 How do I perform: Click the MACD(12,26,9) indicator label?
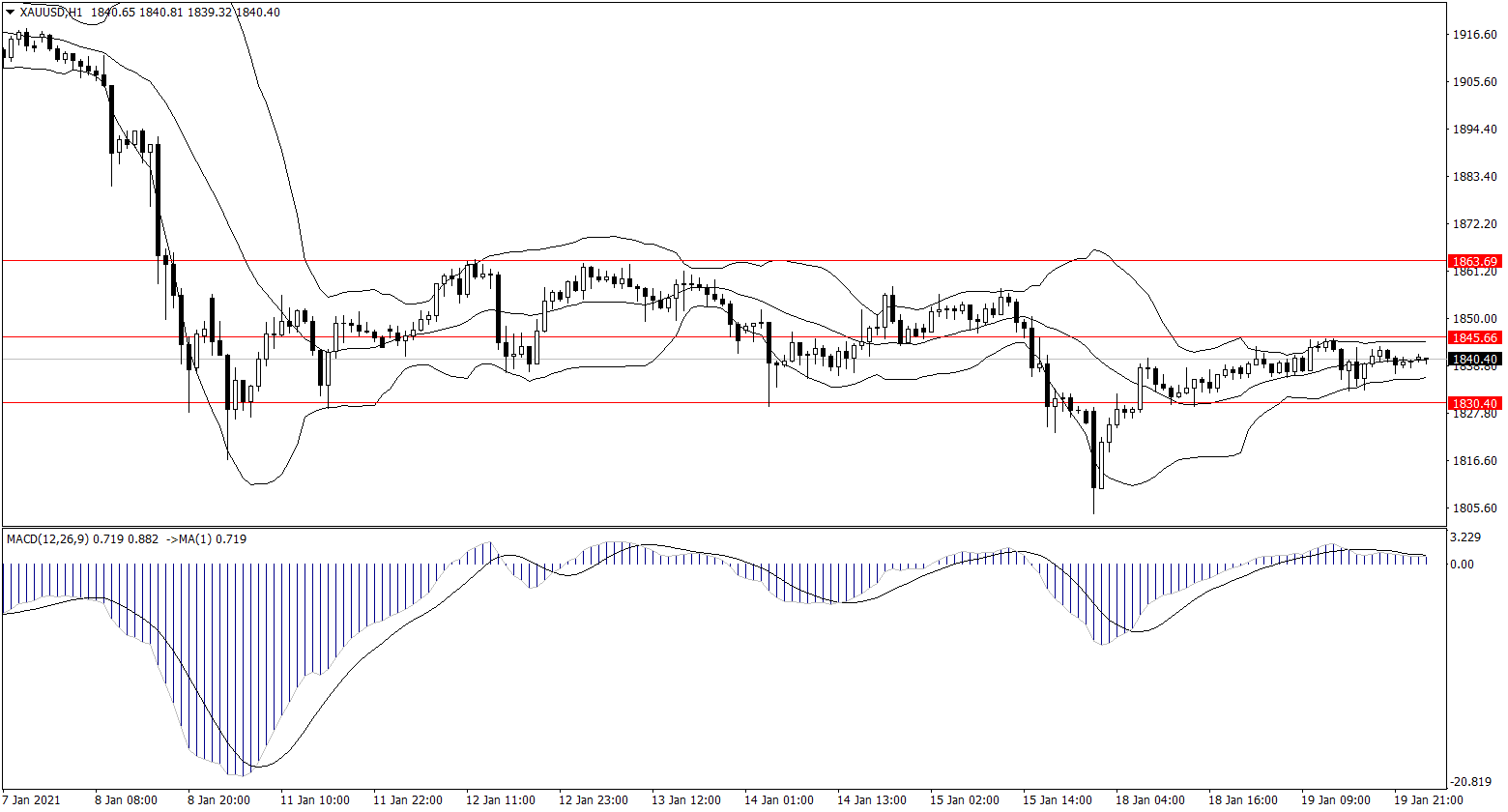tap(47, 538)
